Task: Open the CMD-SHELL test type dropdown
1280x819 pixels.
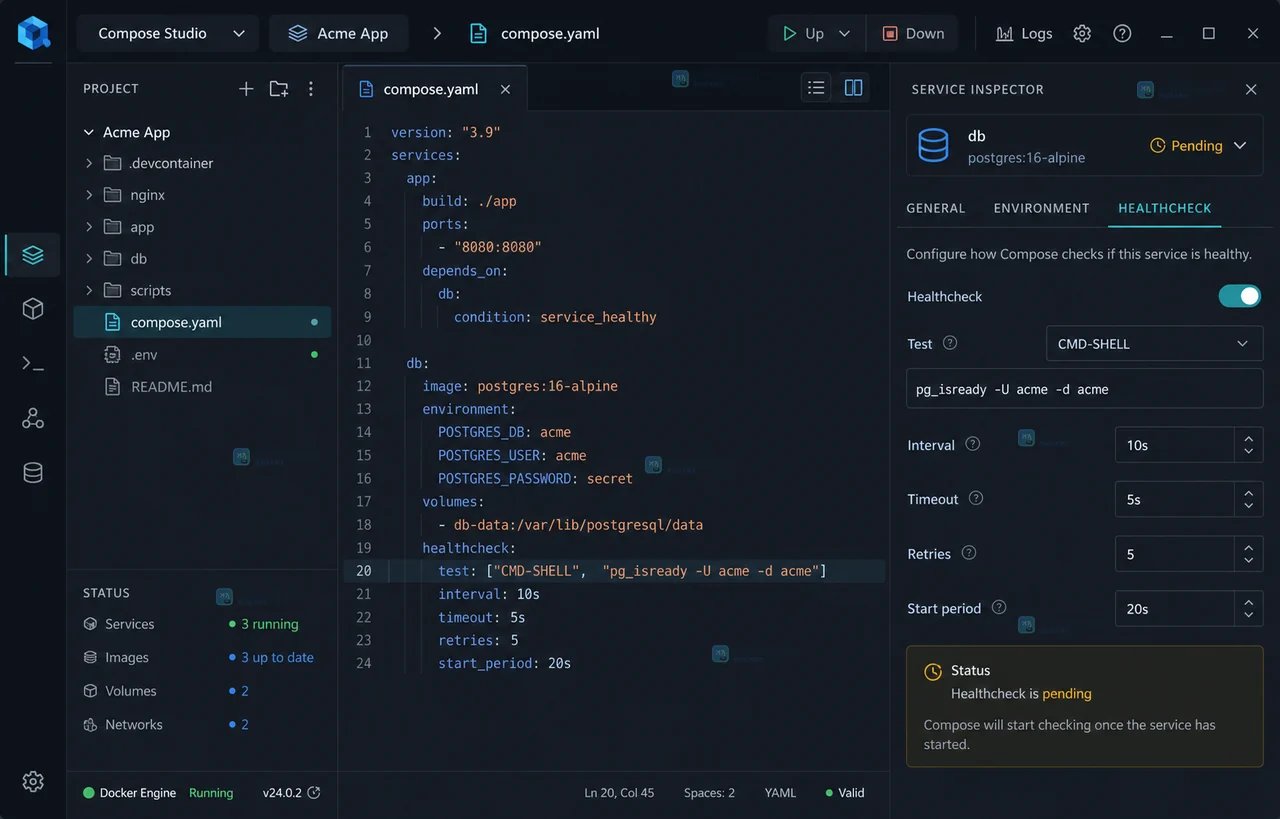Action: point(1154,343)
